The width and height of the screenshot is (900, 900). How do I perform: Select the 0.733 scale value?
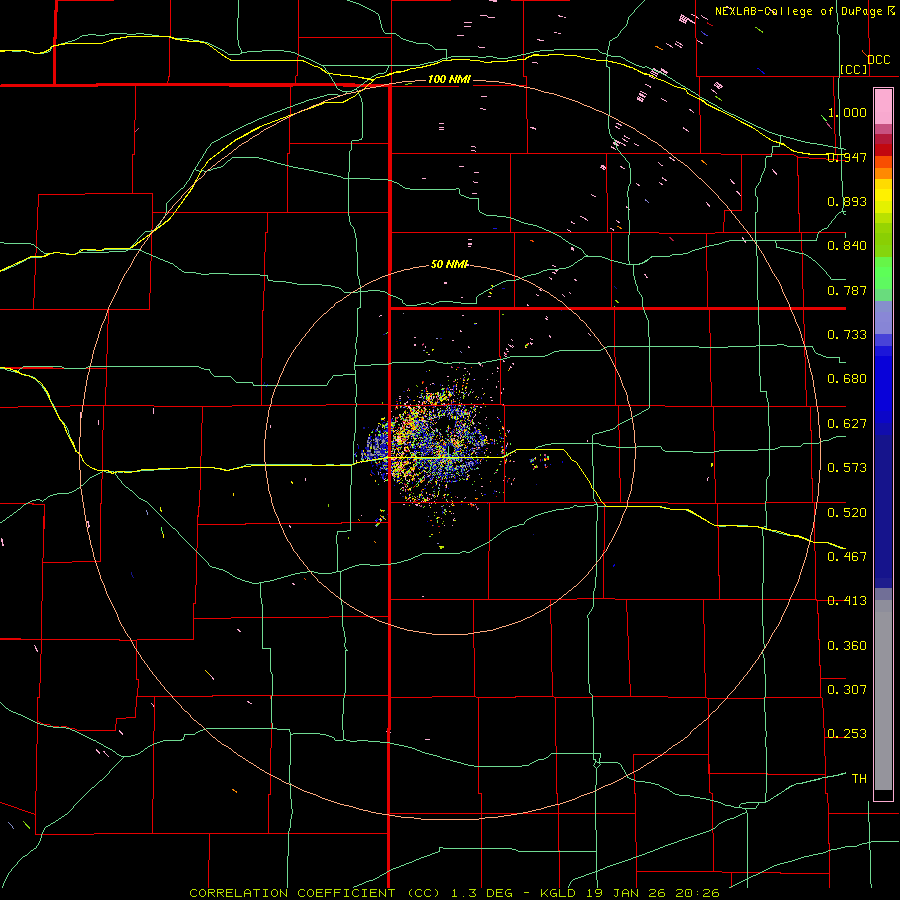point(847,335)
